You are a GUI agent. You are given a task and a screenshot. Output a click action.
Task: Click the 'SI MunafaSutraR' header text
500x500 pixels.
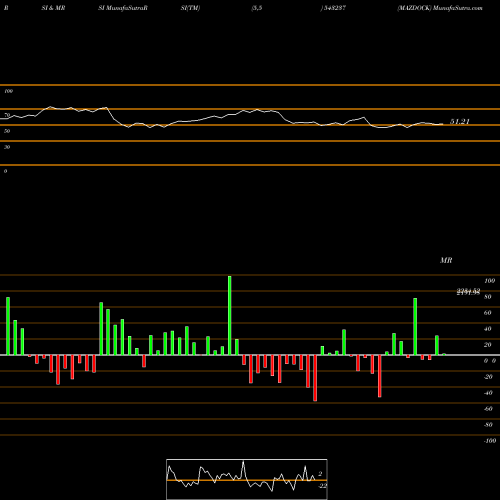123,8
